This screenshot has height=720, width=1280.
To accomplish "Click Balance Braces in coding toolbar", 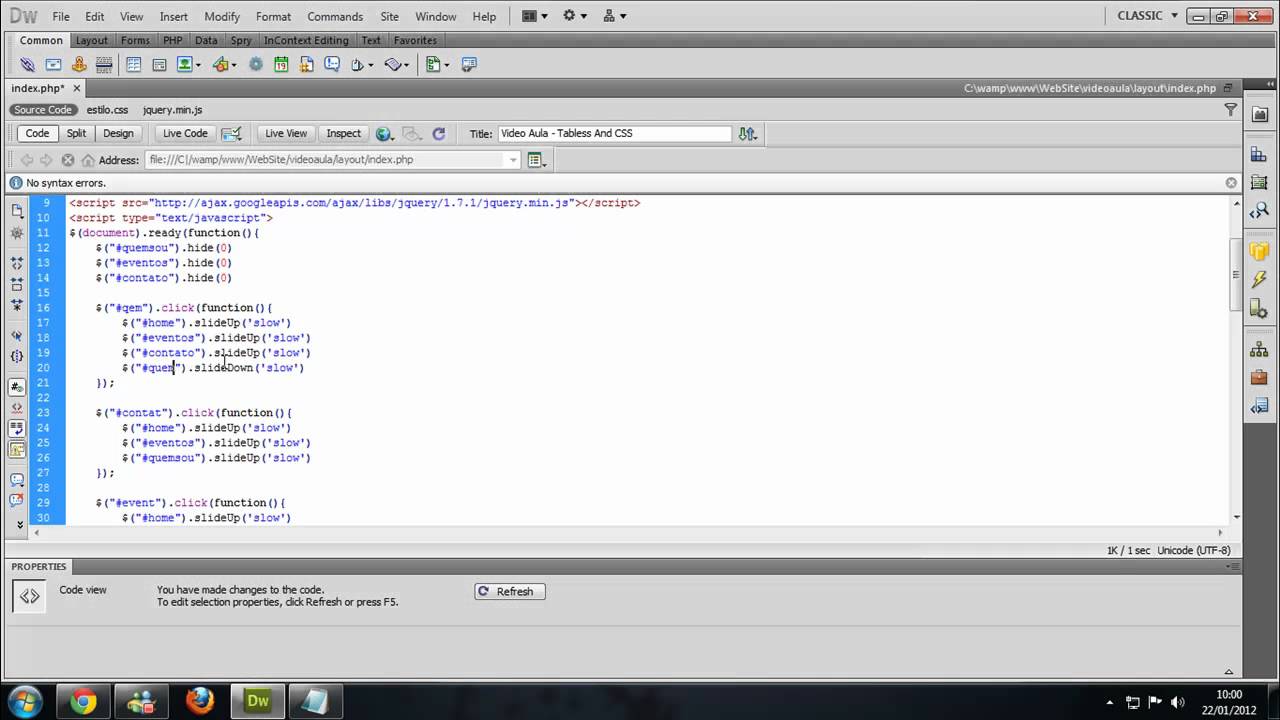I will click(x=17, y=356).
